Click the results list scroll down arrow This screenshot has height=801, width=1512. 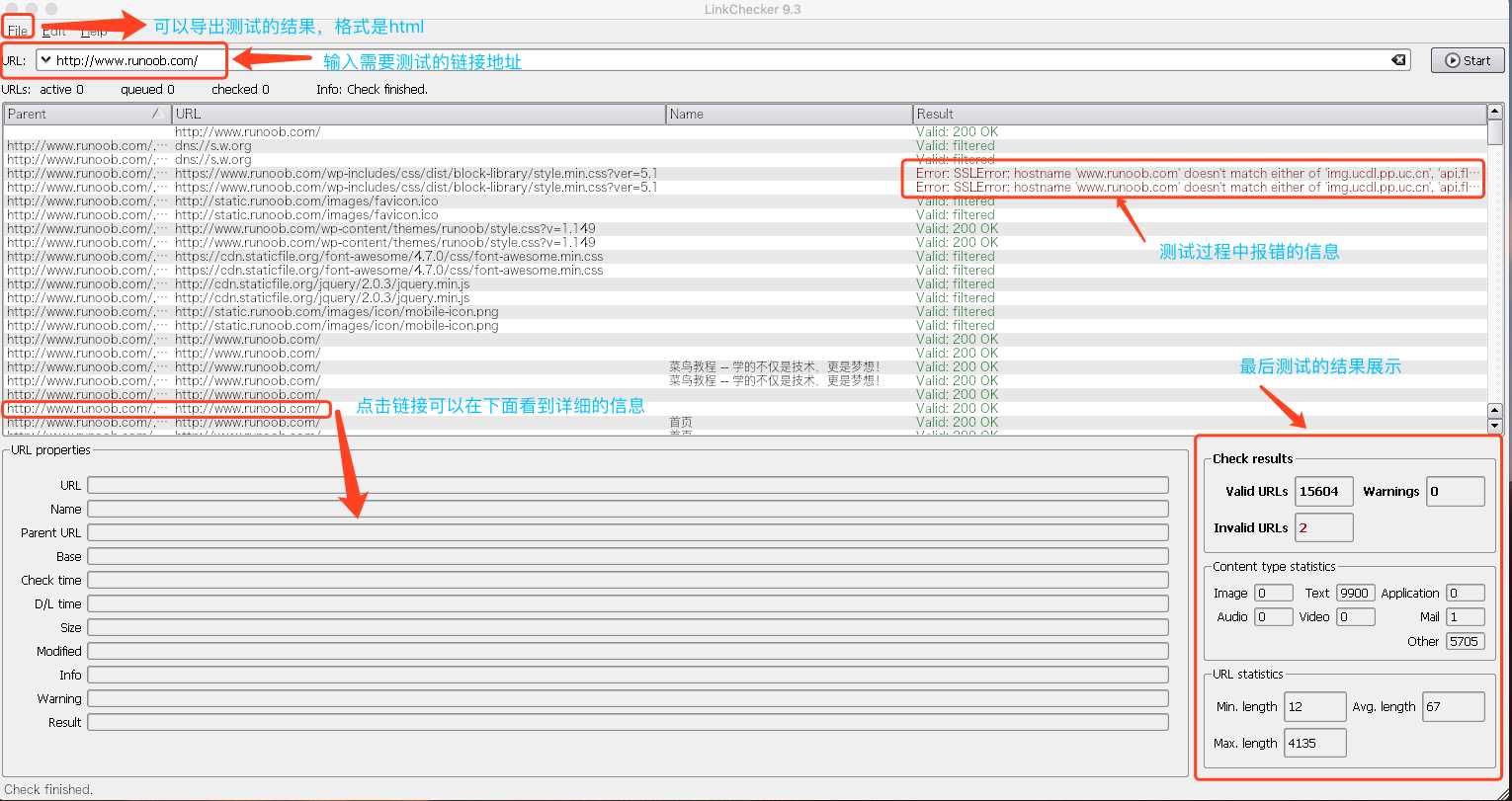tap(1495, 426)
